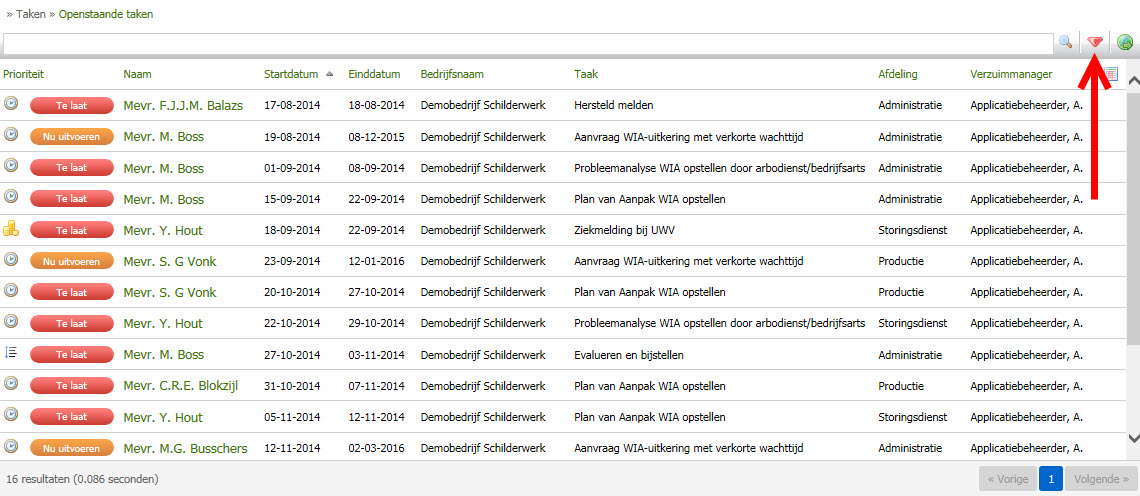Image resolution: width=1140 pixels, height=496 pixels.
Task: Focus the search text field
Action: (x=528, y=43)
